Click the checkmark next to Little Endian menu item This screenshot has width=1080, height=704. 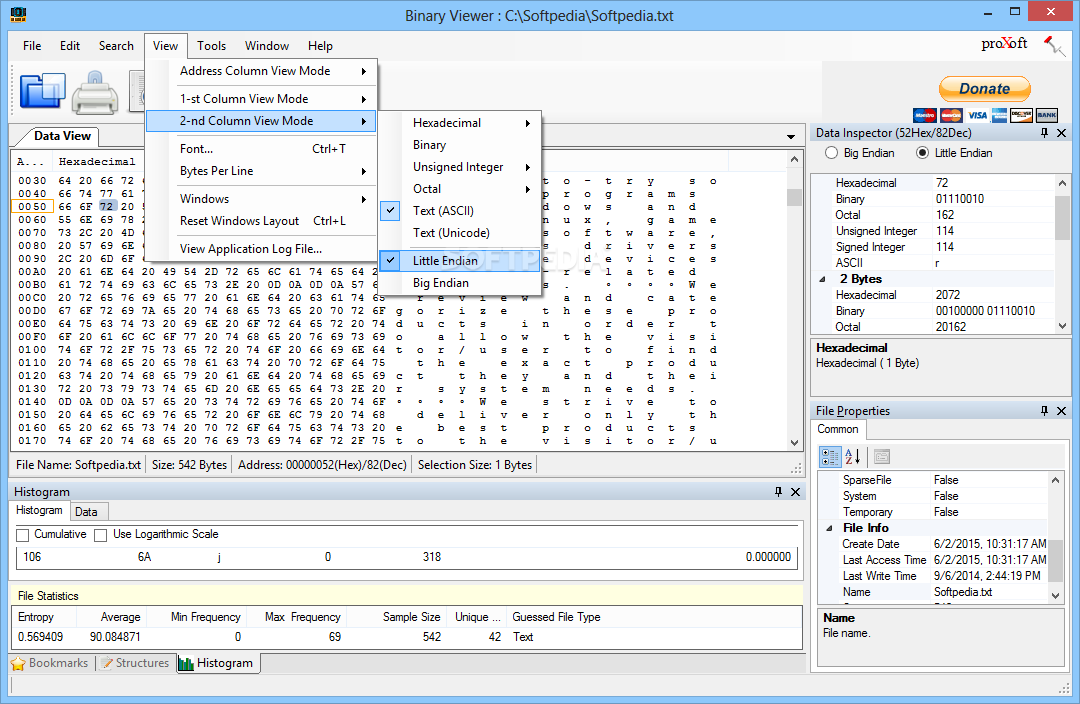[x=391, y=260]
